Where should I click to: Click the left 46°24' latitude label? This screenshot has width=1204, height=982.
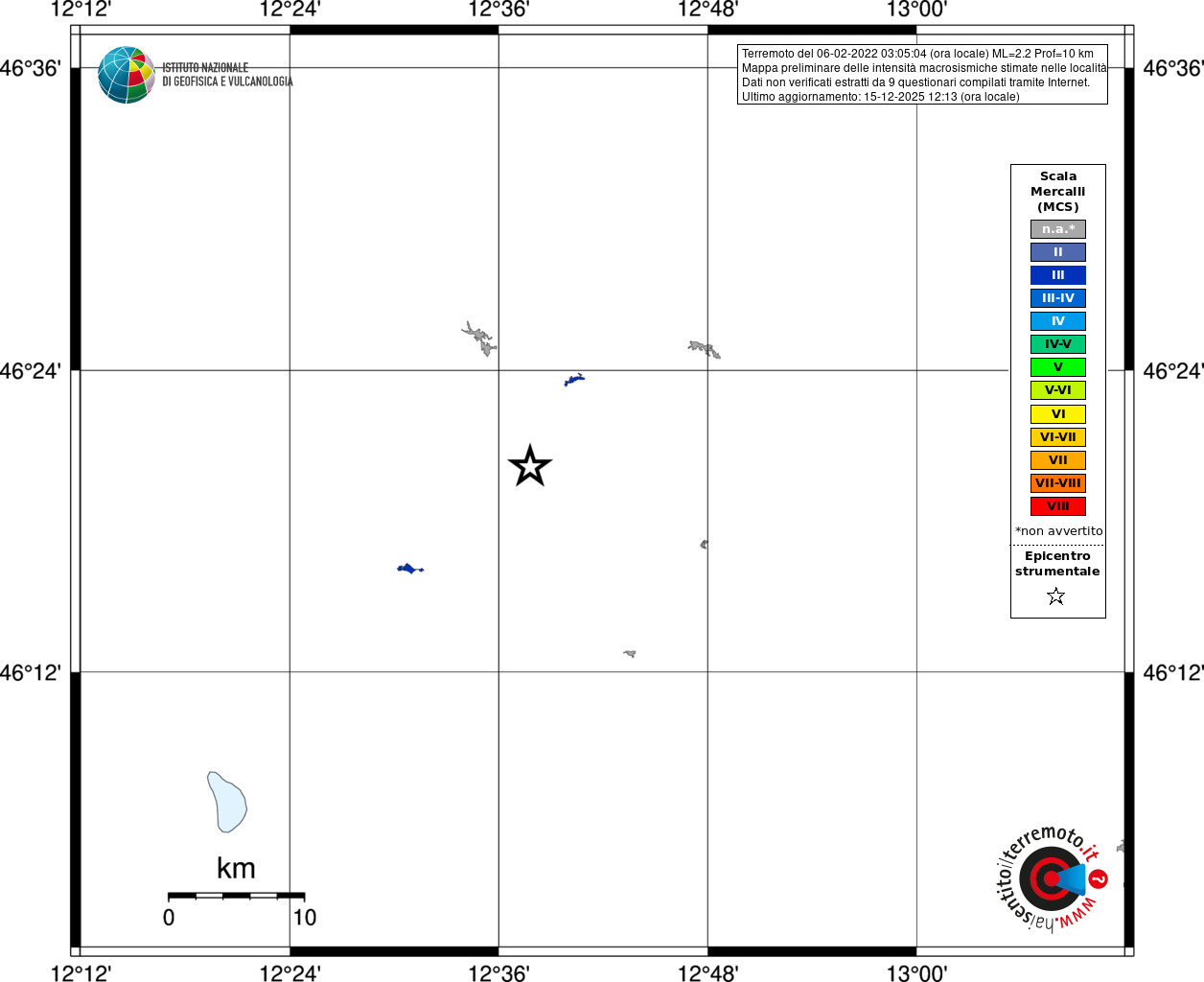pyautogui.click(x=31, y=370)
